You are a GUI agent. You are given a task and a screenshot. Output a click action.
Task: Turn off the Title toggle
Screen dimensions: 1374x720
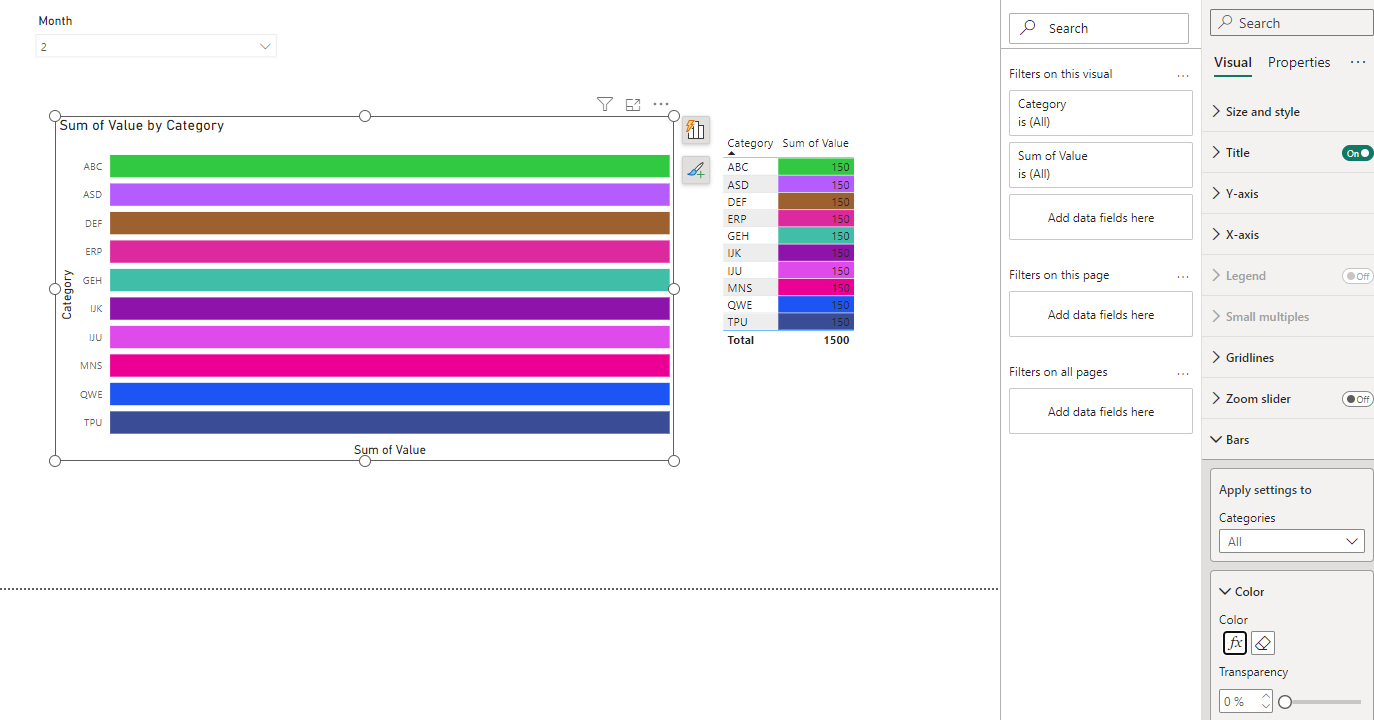tap(1357, 153)
